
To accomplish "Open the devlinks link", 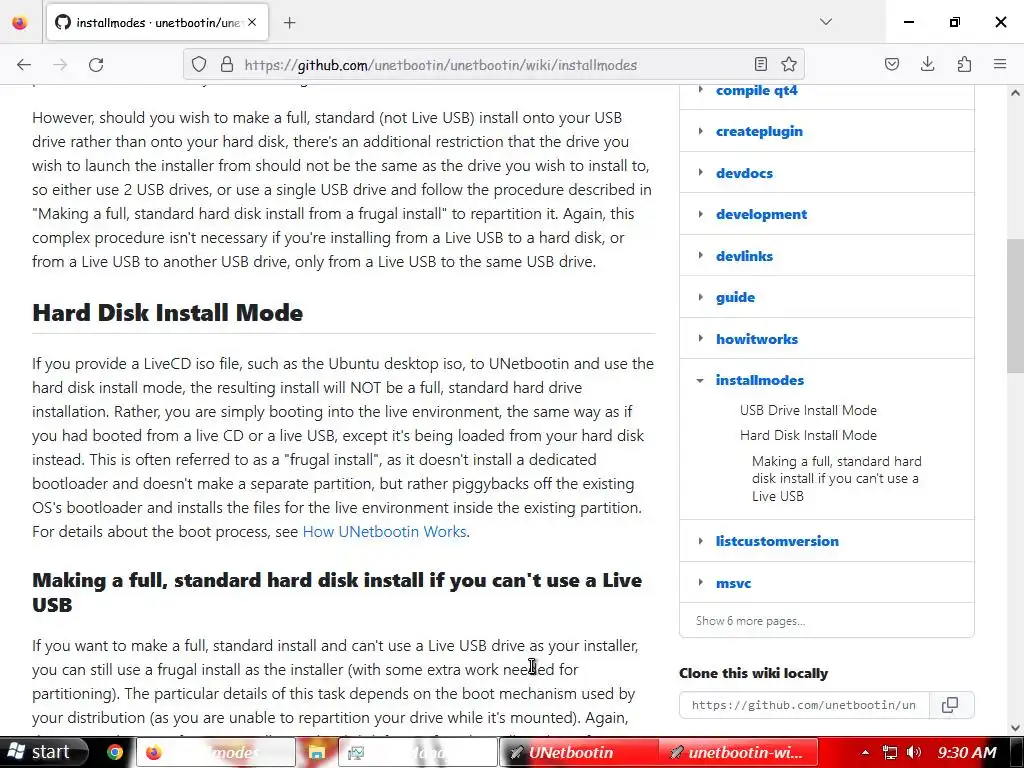I will point(744,256).
